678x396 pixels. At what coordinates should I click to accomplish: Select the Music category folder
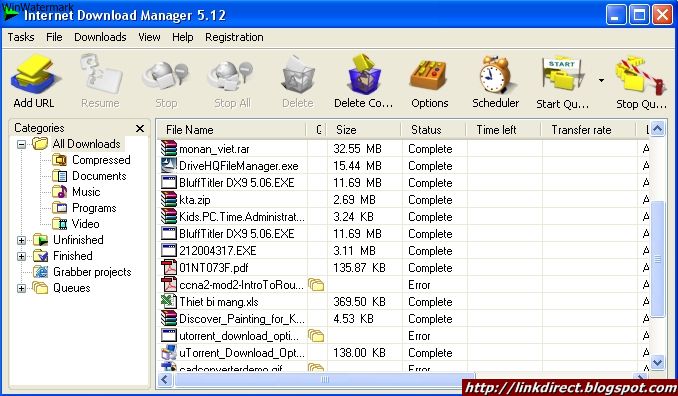coord(86,192)
